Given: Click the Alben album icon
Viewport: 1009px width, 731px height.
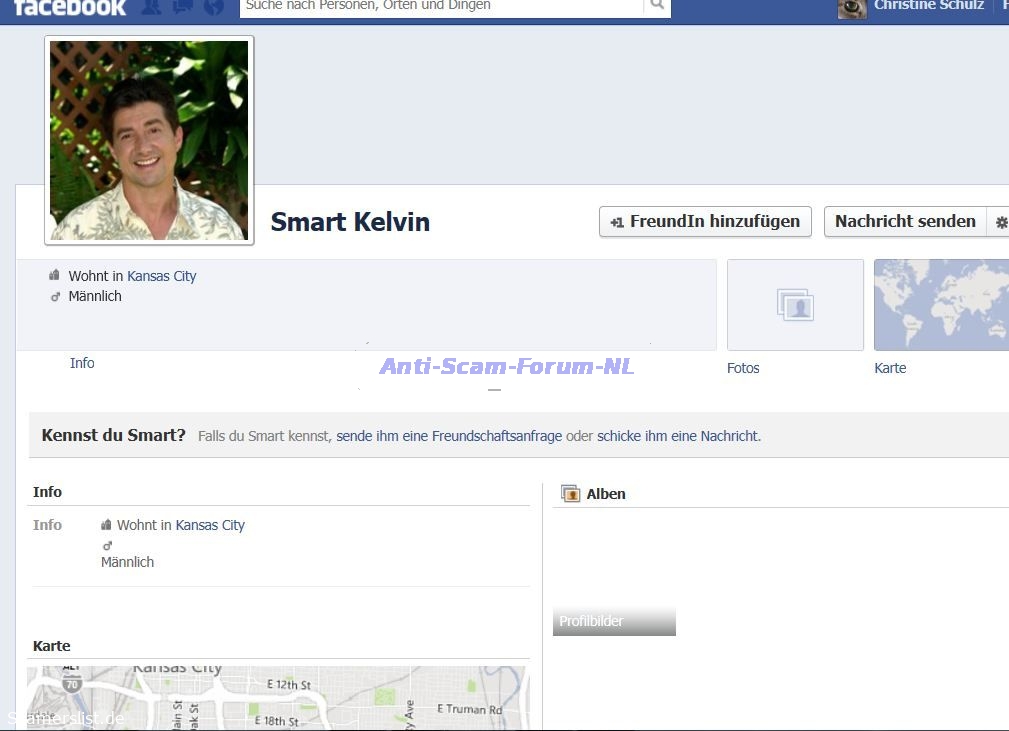Looking at the screenshot, I should [570, 494].
